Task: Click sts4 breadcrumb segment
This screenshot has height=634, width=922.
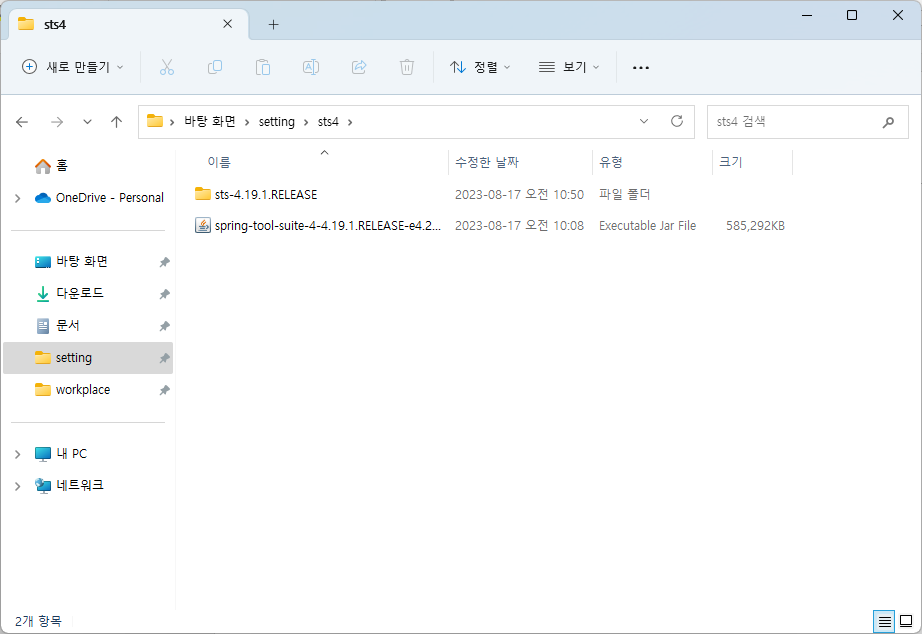Action: (328, 121)
